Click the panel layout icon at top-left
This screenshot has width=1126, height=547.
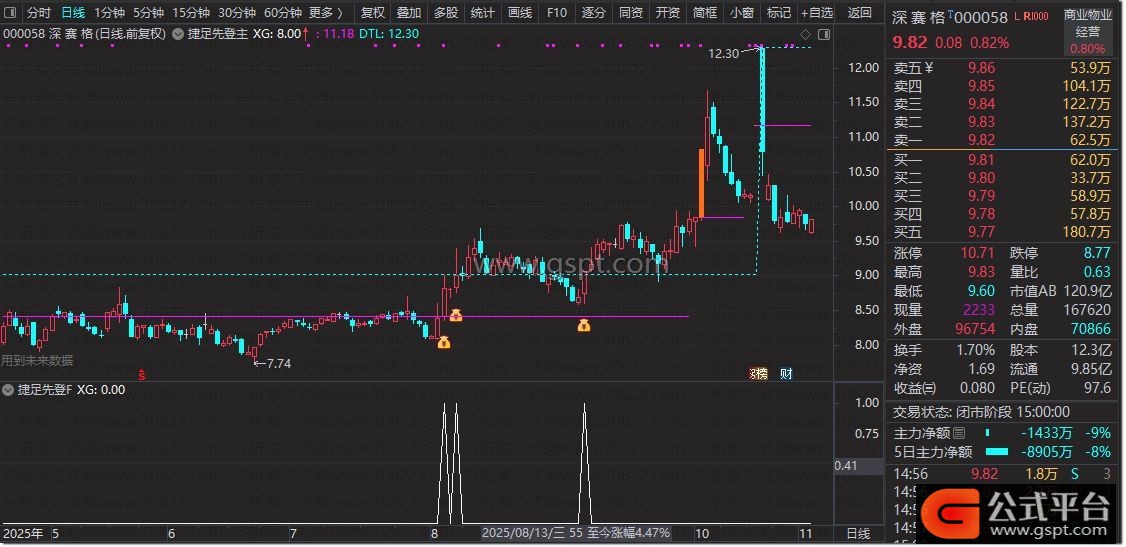(10, 13)
